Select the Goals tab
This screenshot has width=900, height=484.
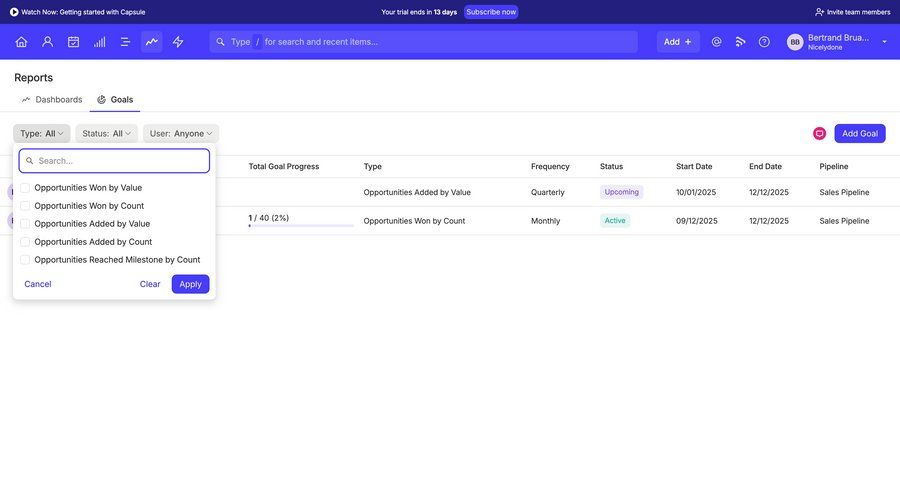point(115,100)
